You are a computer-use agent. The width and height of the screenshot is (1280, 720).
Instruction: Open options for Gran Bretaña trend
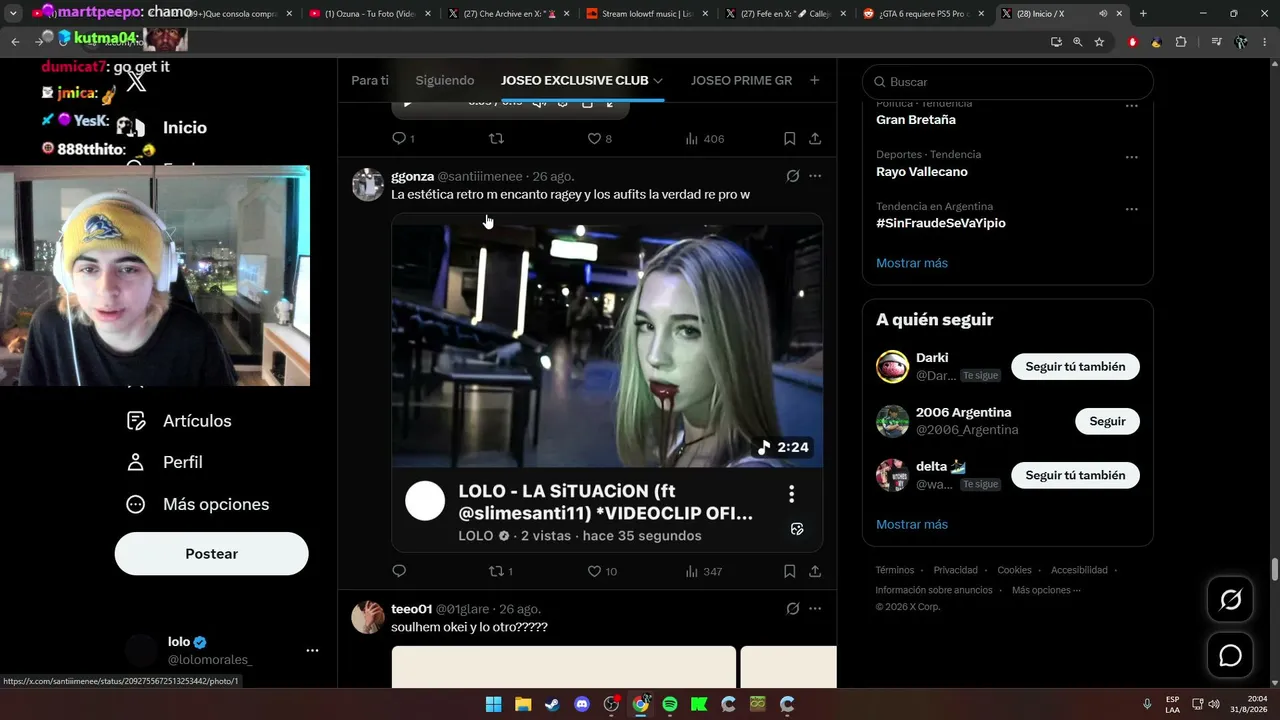pyautogui.click(x=1132, y=105)
